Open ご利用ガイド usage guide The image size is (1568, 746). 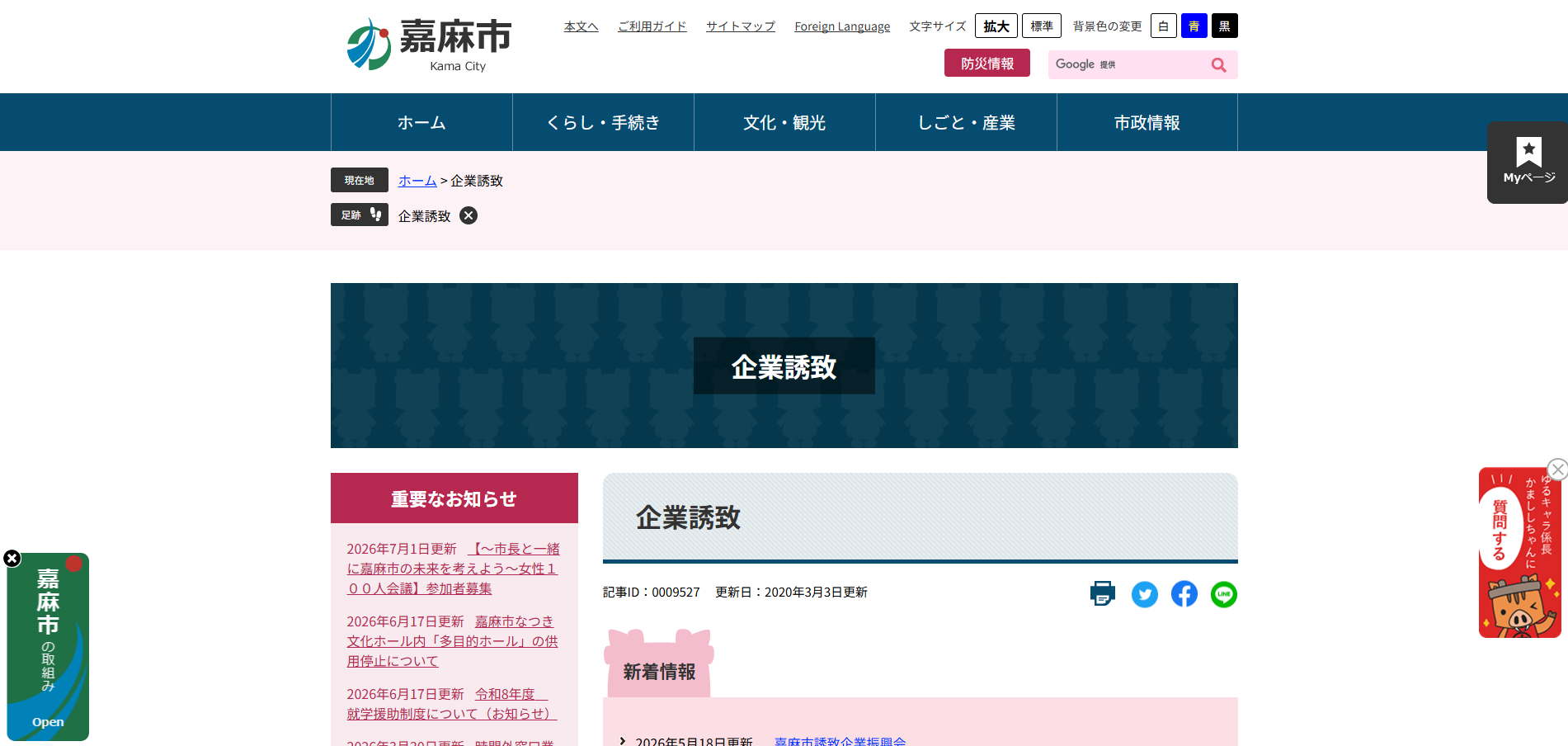pos(652,26)
